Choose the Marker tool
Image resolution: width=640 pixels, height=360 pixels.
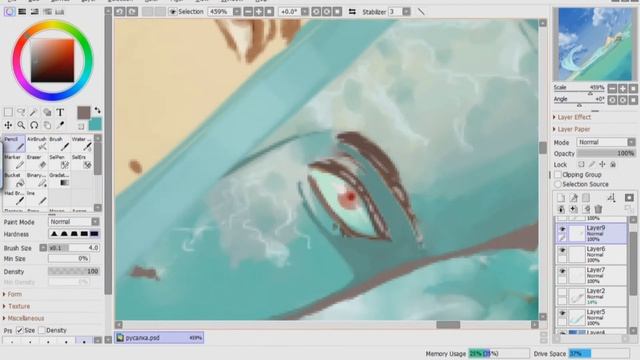pyautogui.click(x=15, y=161)
